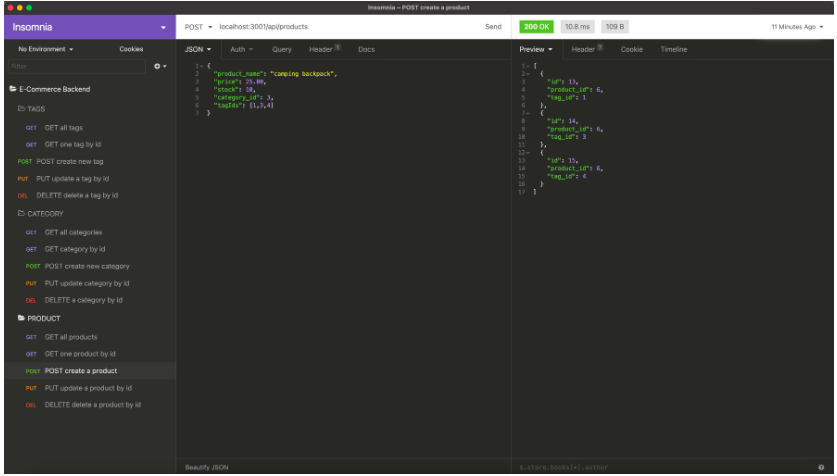Select PUT update a tag by id
This screenshot has height=476, width=837.
click(72, 179)
